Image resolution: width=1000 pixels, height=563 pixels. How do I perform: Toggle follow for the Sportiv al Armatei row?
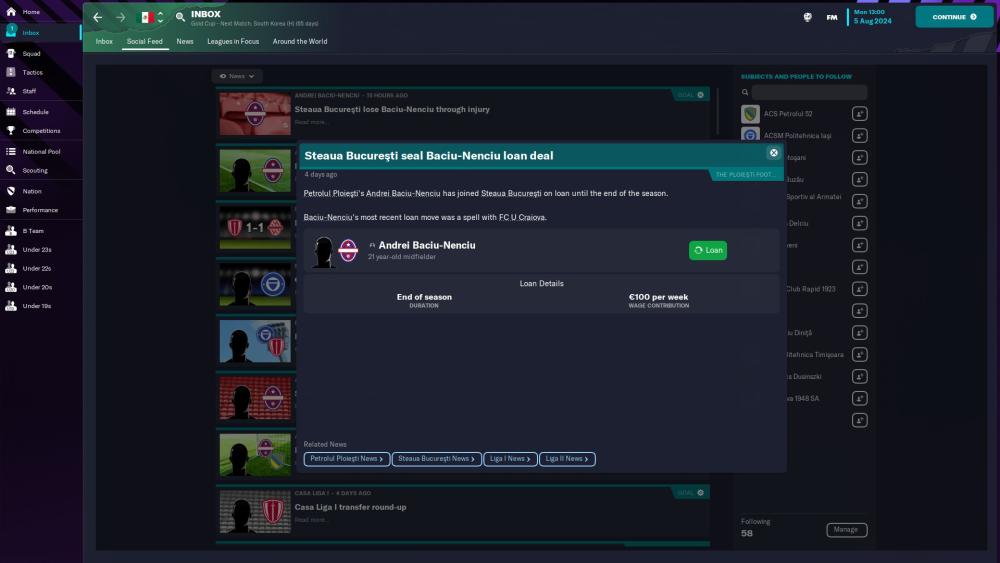(x=859, y=201)
